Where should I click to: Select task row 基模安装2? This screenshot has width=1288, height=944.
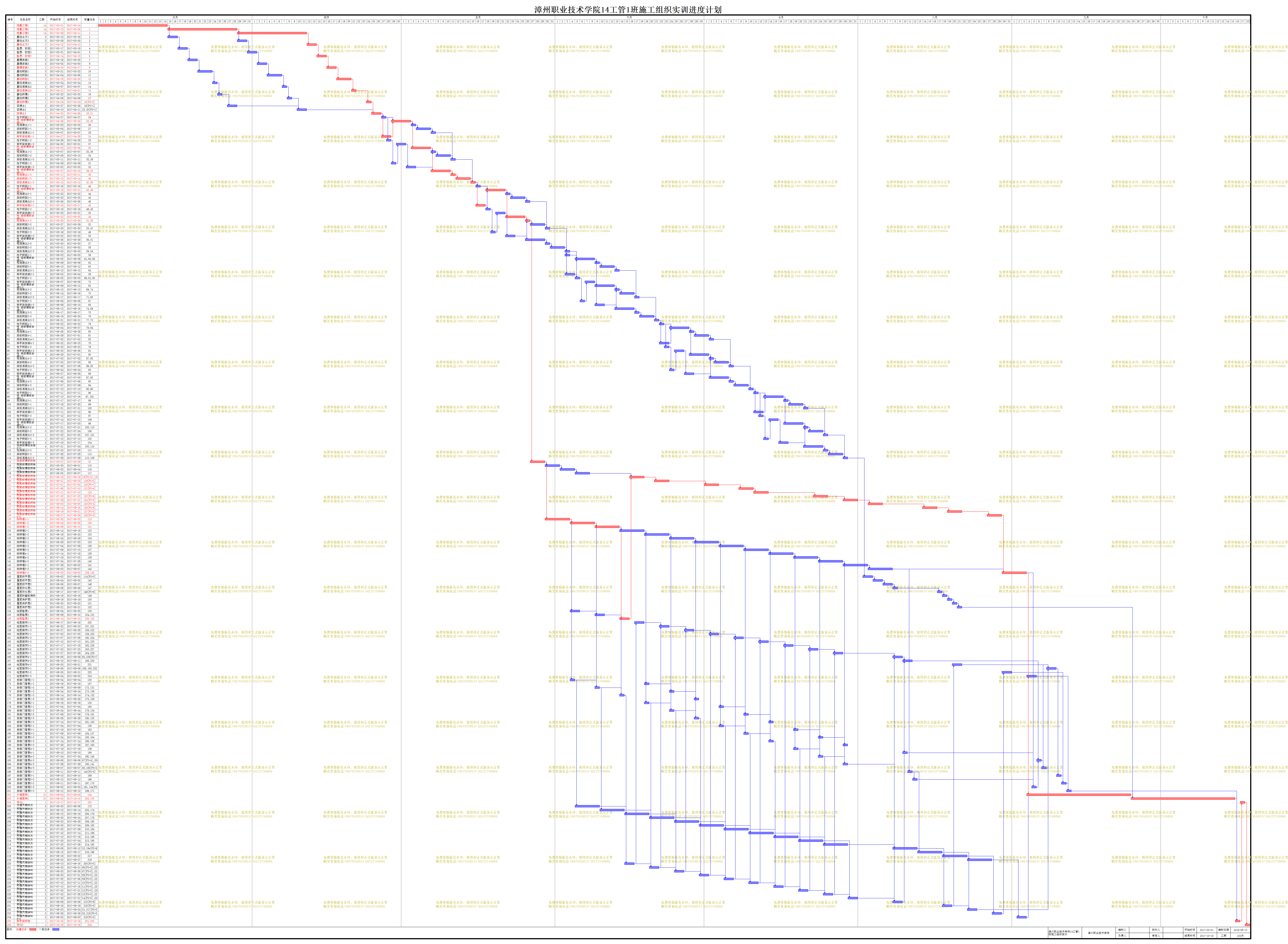[x=52, y=63]
